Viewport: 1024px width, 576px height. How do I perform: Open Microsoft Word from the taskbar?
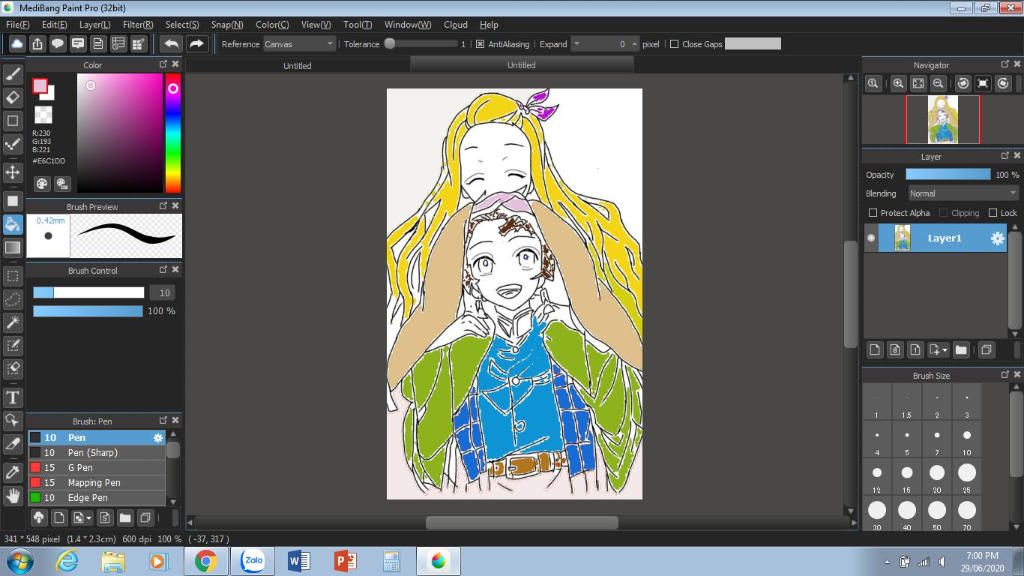pyautogui.click(x=298, y=561)
